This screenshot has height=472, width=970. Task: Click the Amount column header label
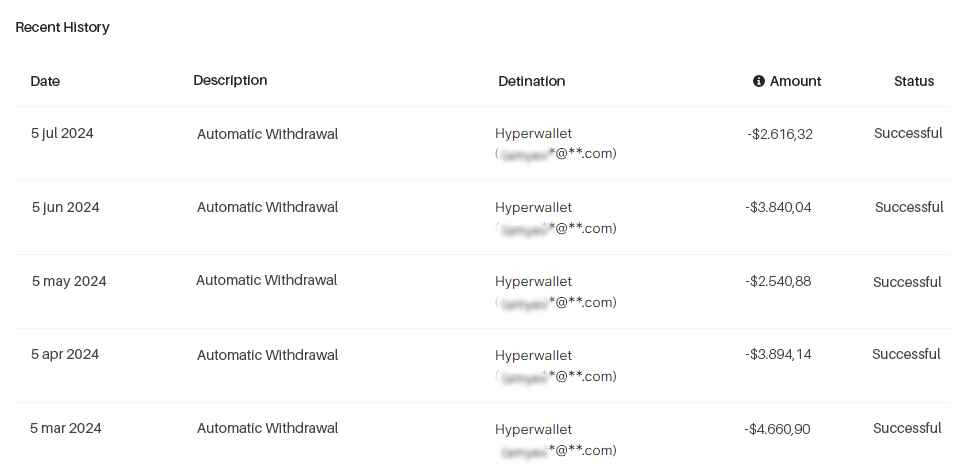coord(796,81)
